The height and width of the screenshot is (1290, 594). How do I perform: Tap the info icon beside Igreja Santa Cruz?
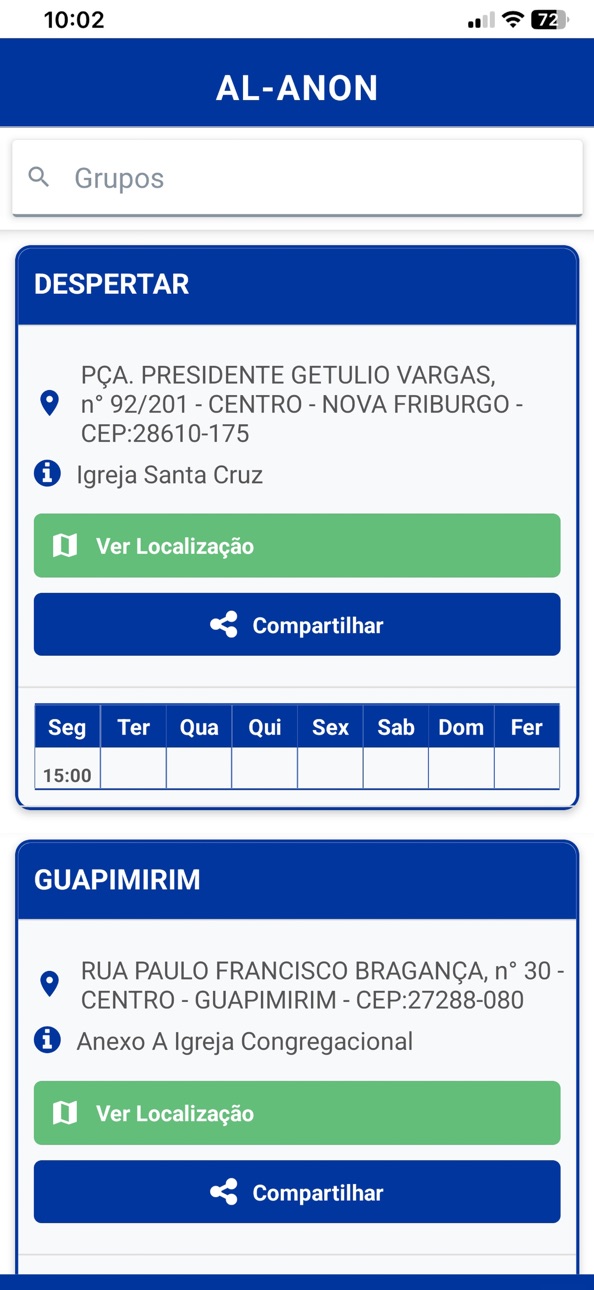point(47,473)
